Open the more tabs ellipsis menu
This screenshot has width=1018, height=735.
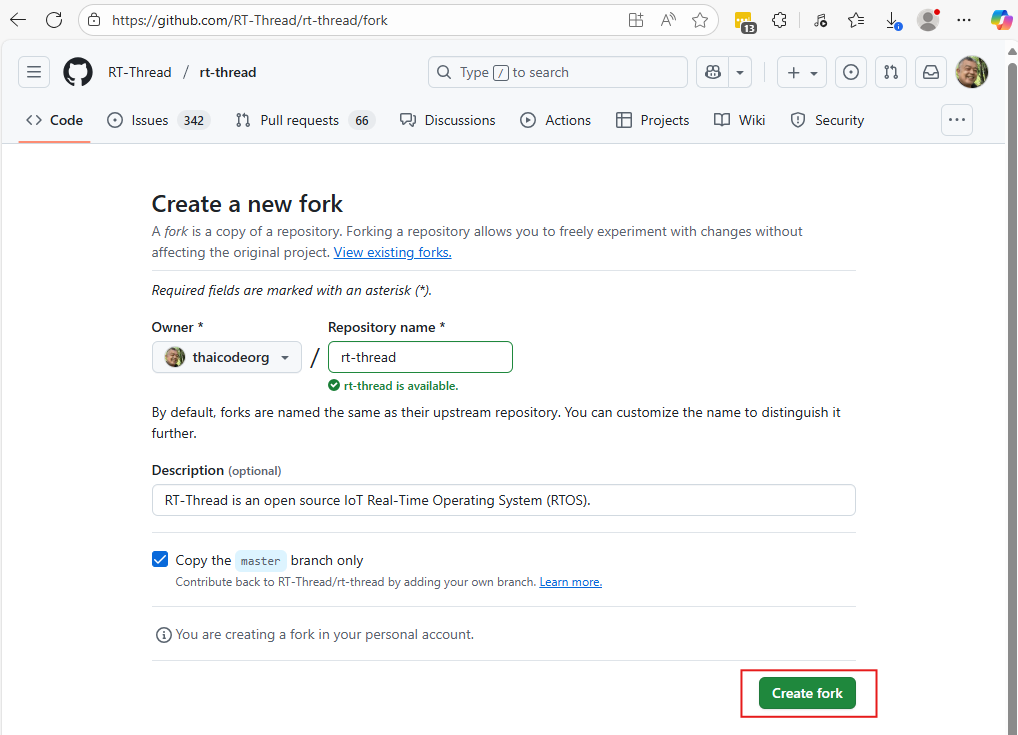(x=957, y=120)
